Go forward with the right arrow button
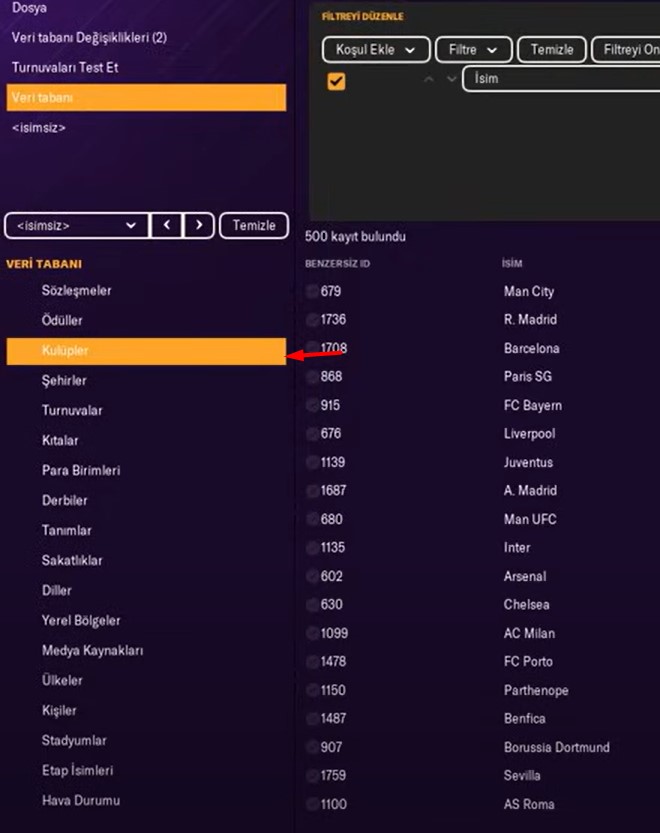660x833 pixels. click(200, 225)
